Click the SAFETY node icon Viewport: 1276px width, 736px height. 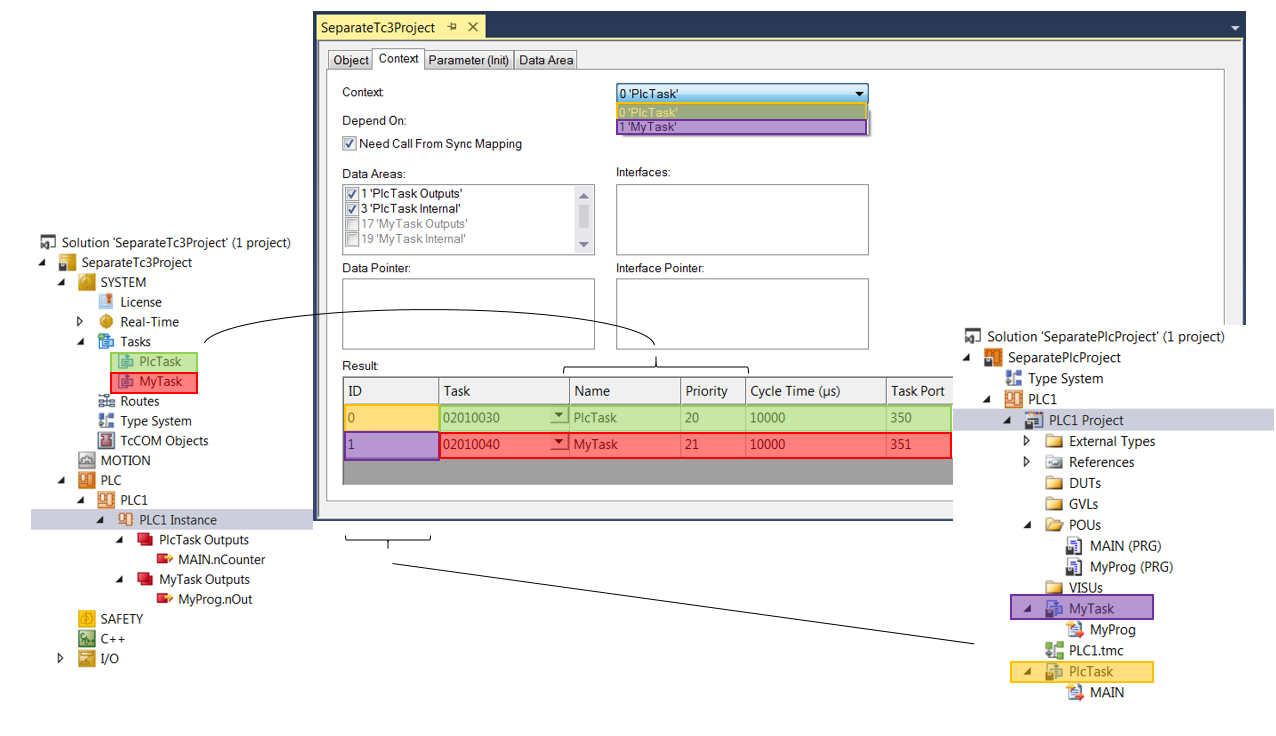[x=87, y=619]
